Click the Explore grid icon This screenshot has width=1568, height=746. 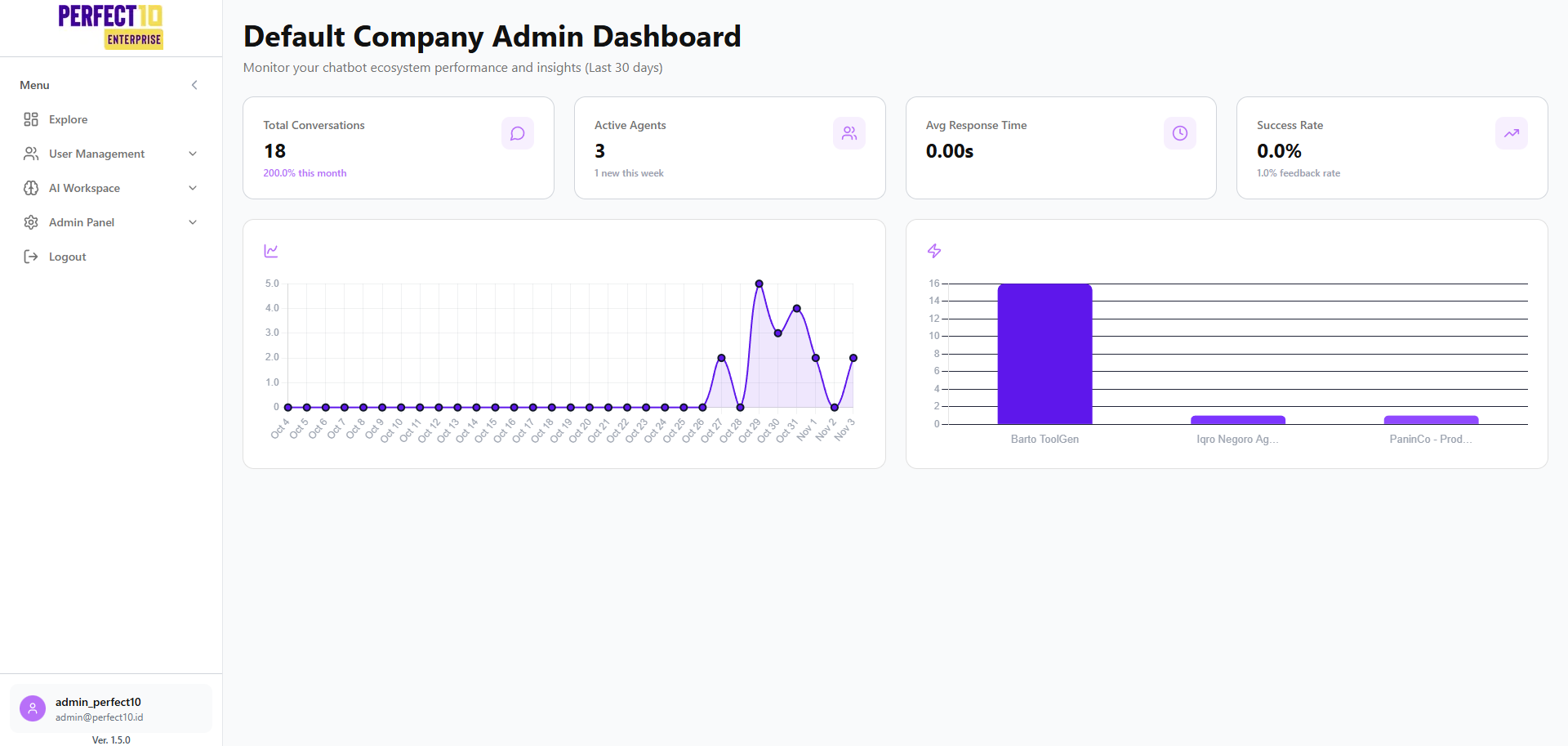coord(31,119)
